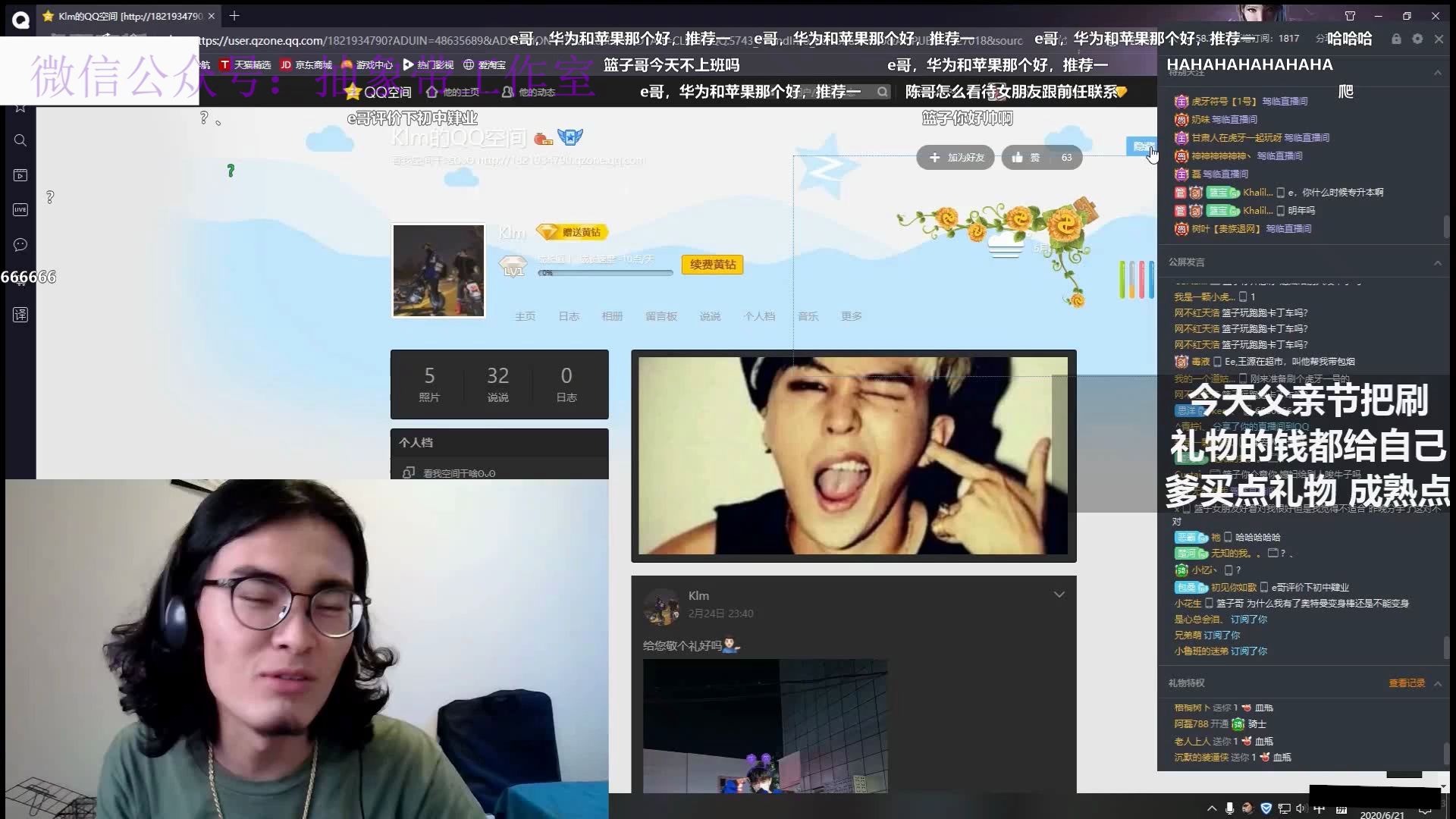This screenshot has height=819, width=1456.
Task: Select the 说说 navigation tab
Action: (710, 316)
